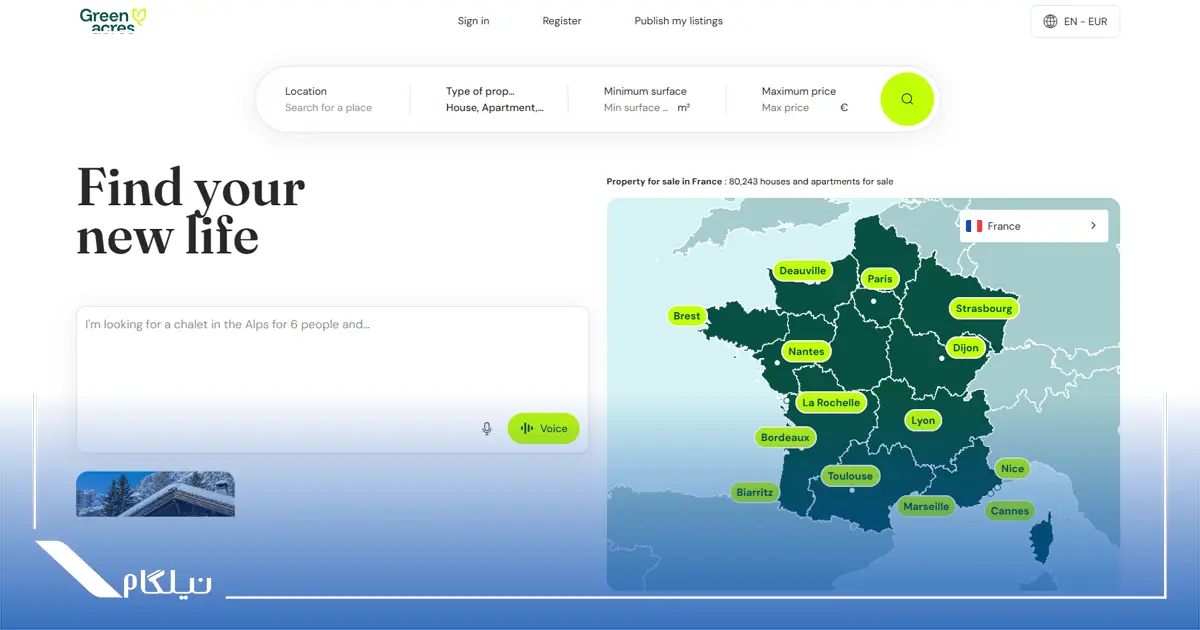Click the globe icon next to EN - EUR
1200x630 pixels.
click(1050, 21)
